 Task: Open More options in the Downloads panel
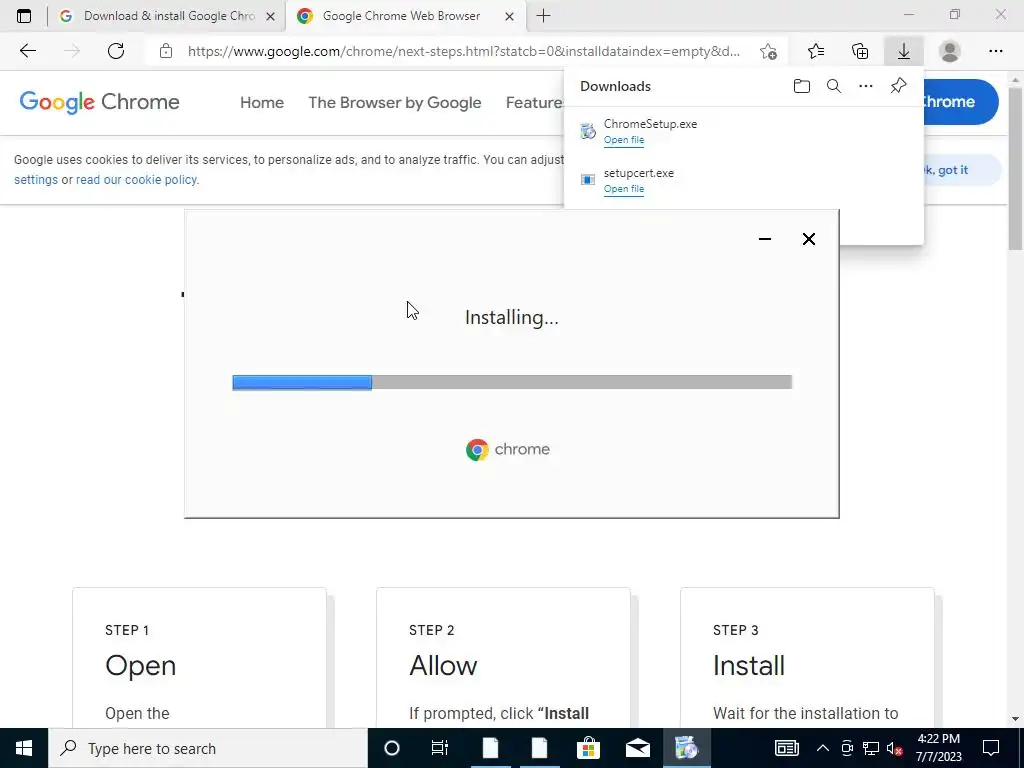pyautogui.click(x=866, y=86)
